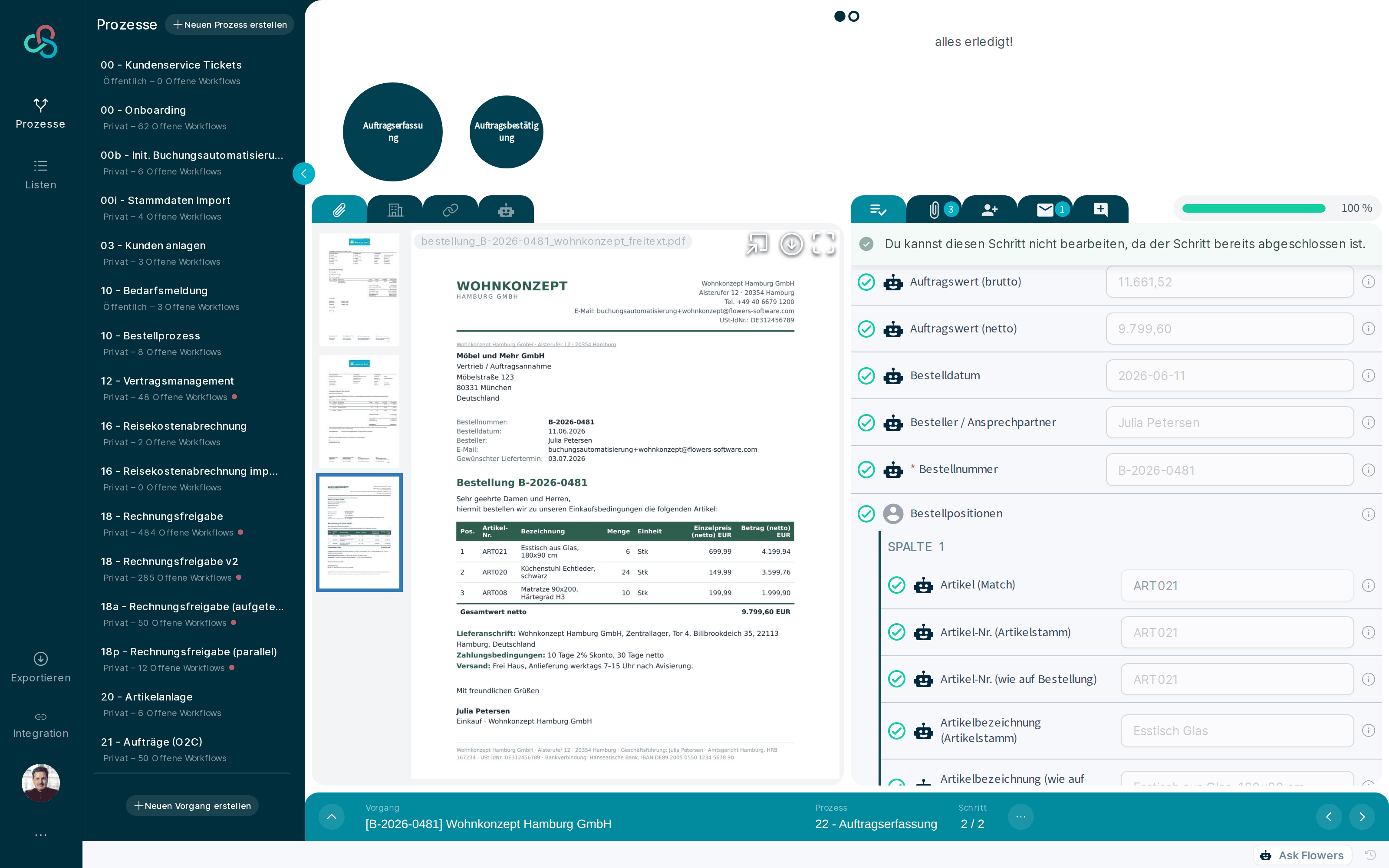Switch to the company building tab
This screenshot has width=1389, height=868.
(395, 210)
